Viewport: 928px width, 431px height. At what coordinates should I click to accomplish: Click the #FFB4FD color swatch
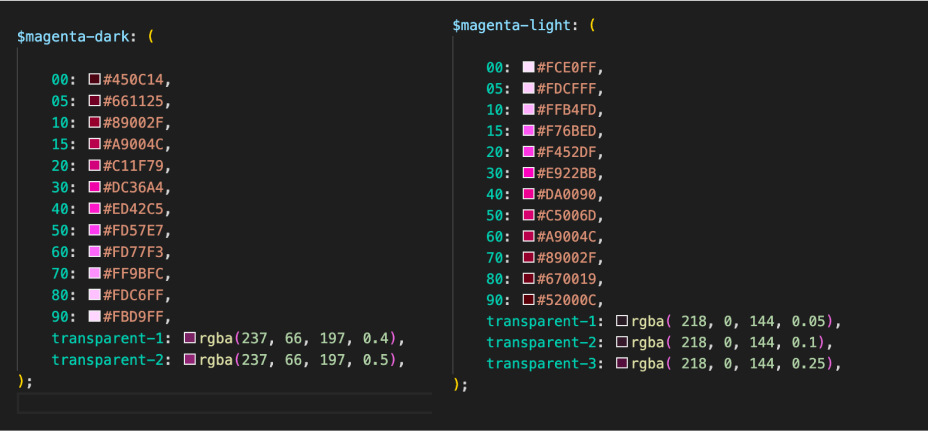point(529,110)
